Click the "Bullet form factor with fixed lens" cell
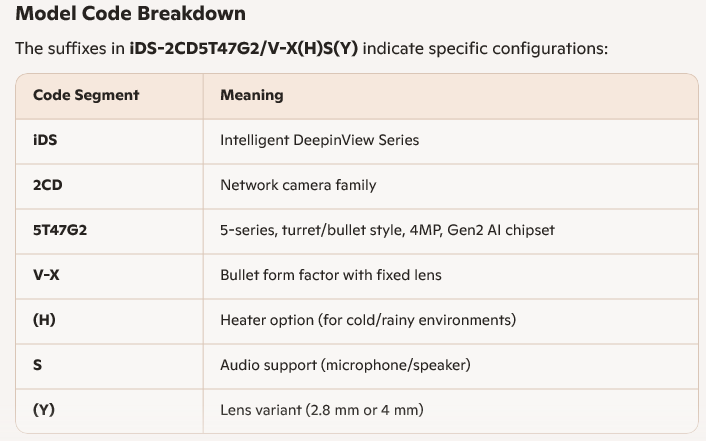This screenshot has height=441, width=706. click(x=331, y=275)
